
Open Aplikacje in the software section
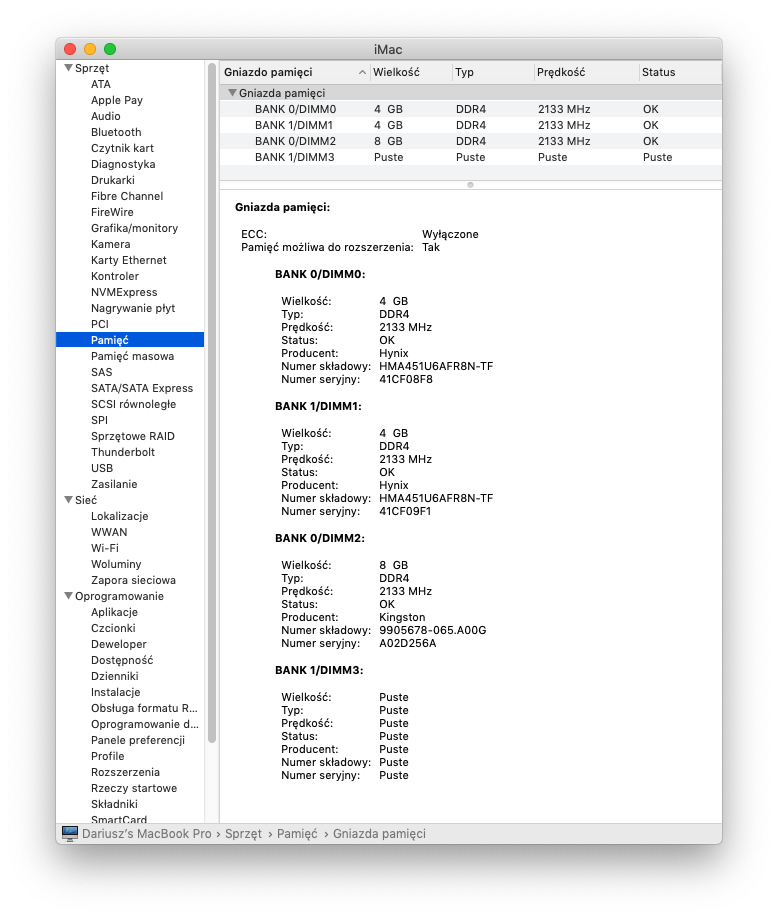click(x=114, y=612)
